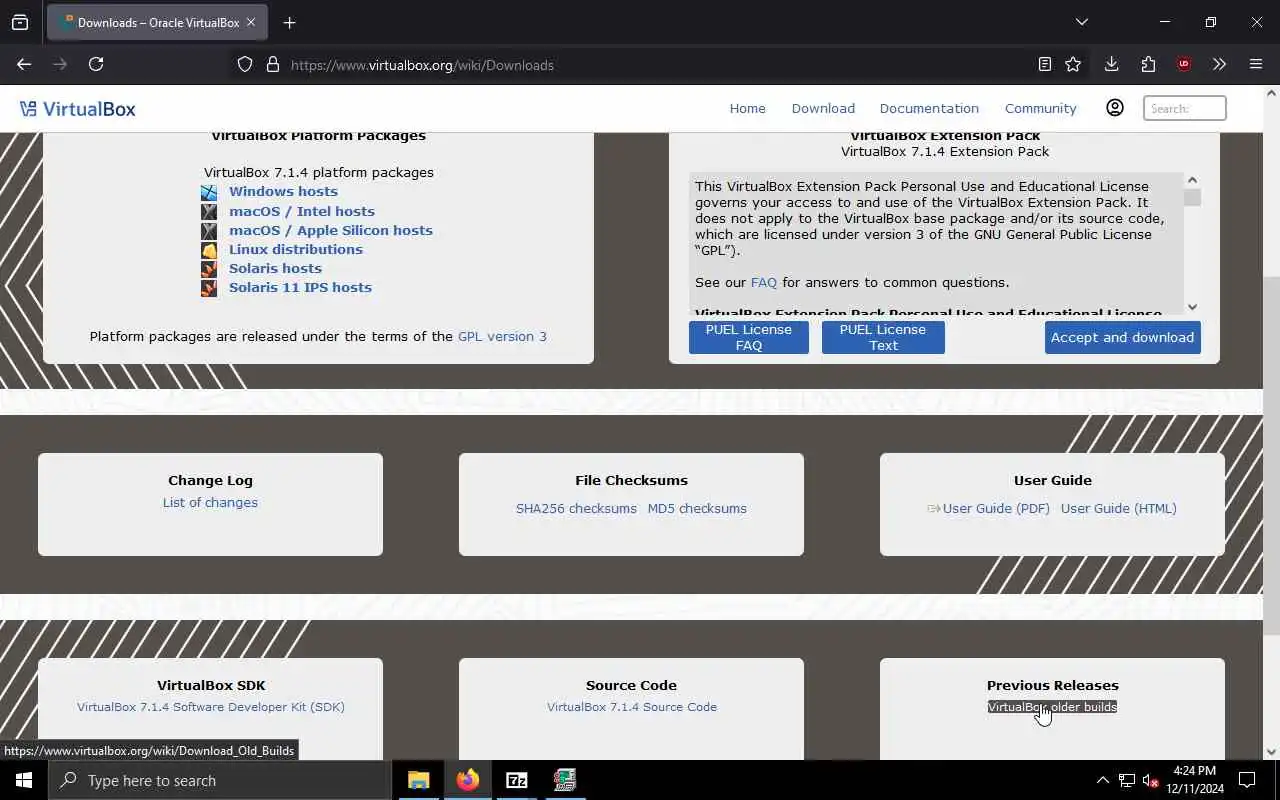The height and width of the screenshot is (800, 1280).
Task: Toggle reader view icon in address bar
Action: pyautogui.click(x=1044, y=64)
